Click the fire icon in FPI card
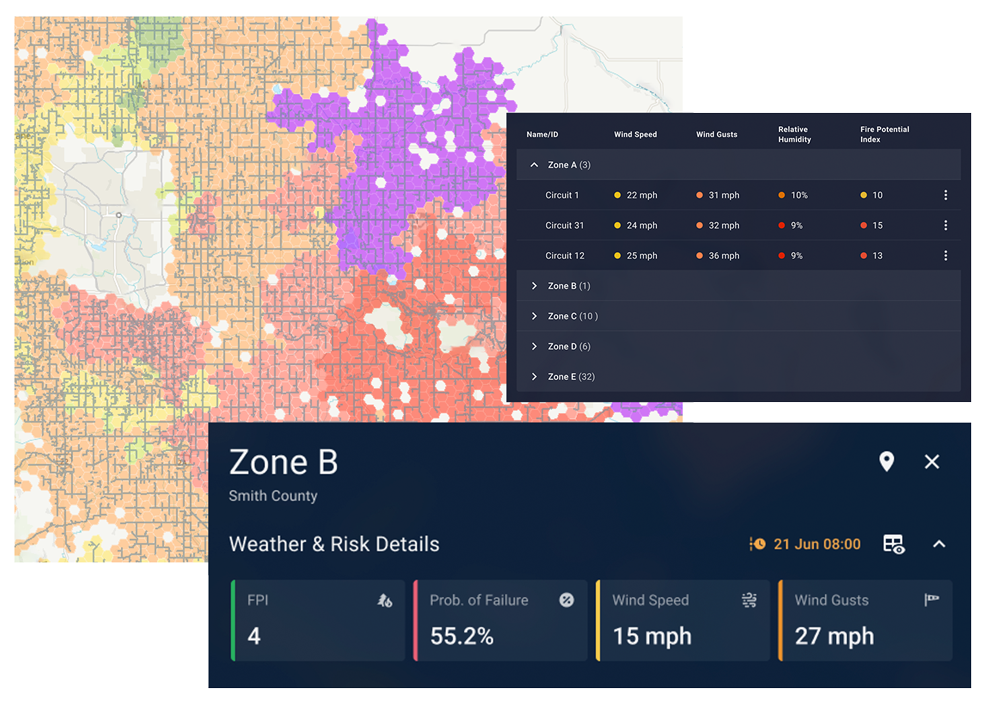Viewport: 1000px width, 727px height. coord(384,600)
